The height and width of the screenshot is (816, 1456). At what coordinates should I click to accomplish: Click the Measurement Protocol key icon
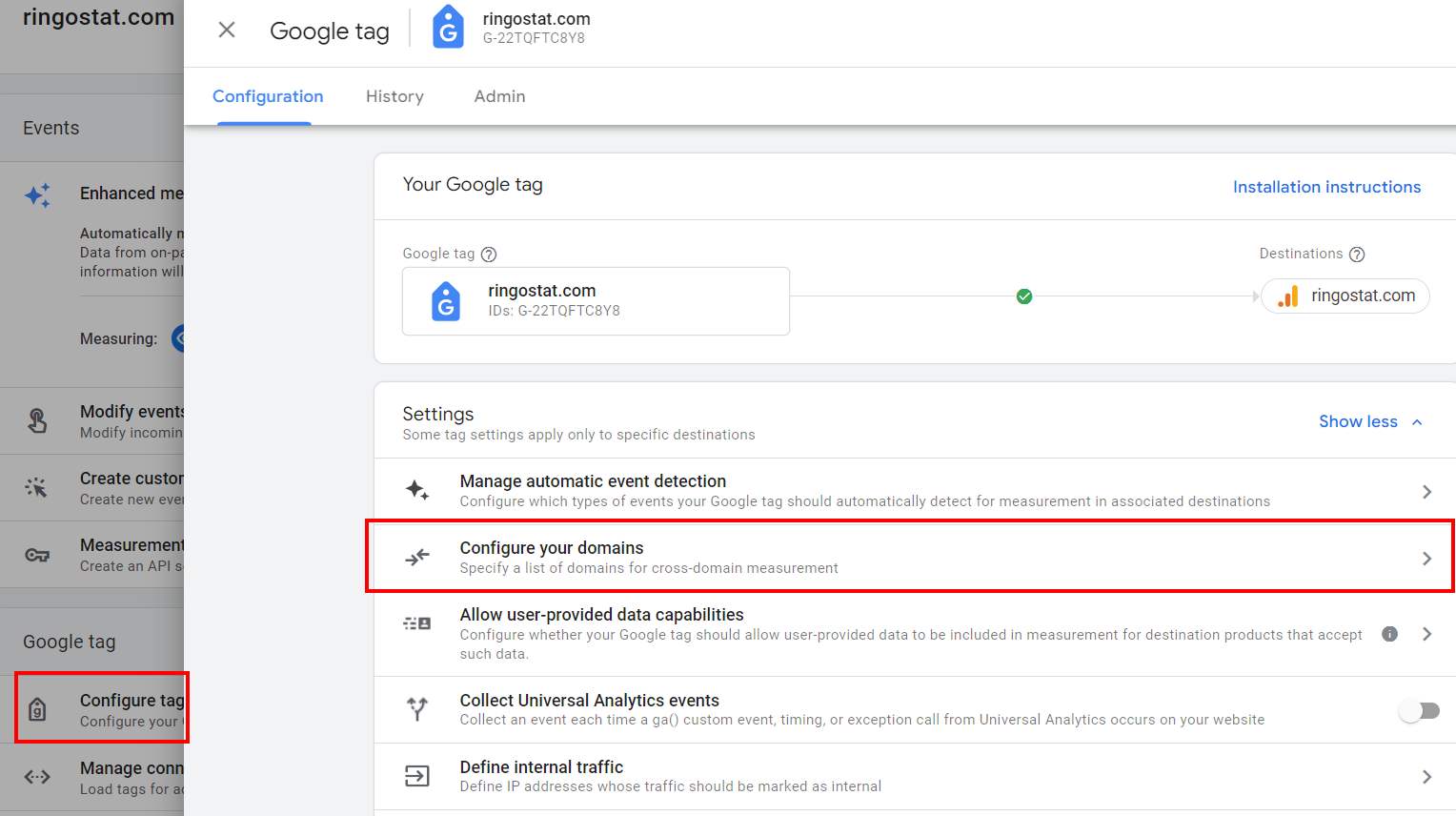point(37,555)
